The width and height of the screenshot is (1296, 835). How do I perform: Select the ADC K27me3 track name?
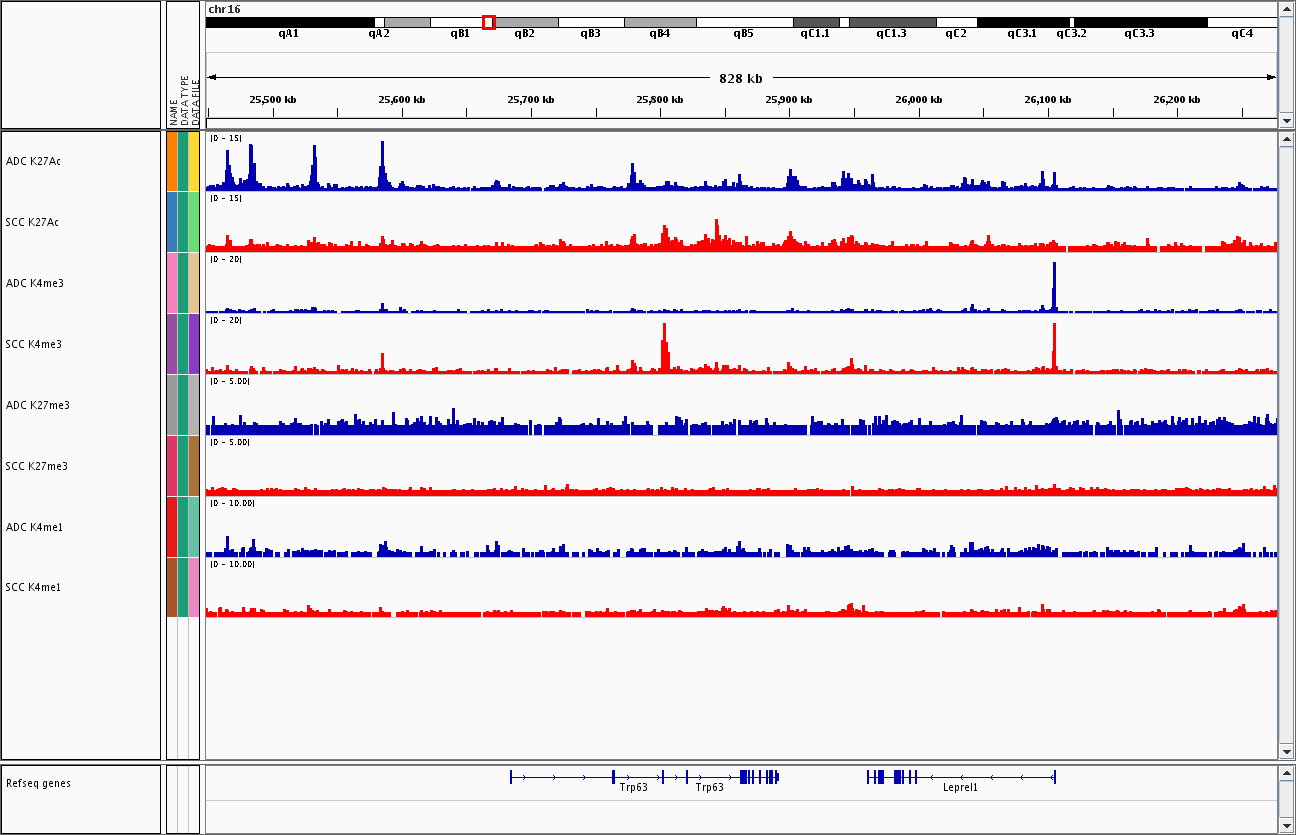pos(38,405)
